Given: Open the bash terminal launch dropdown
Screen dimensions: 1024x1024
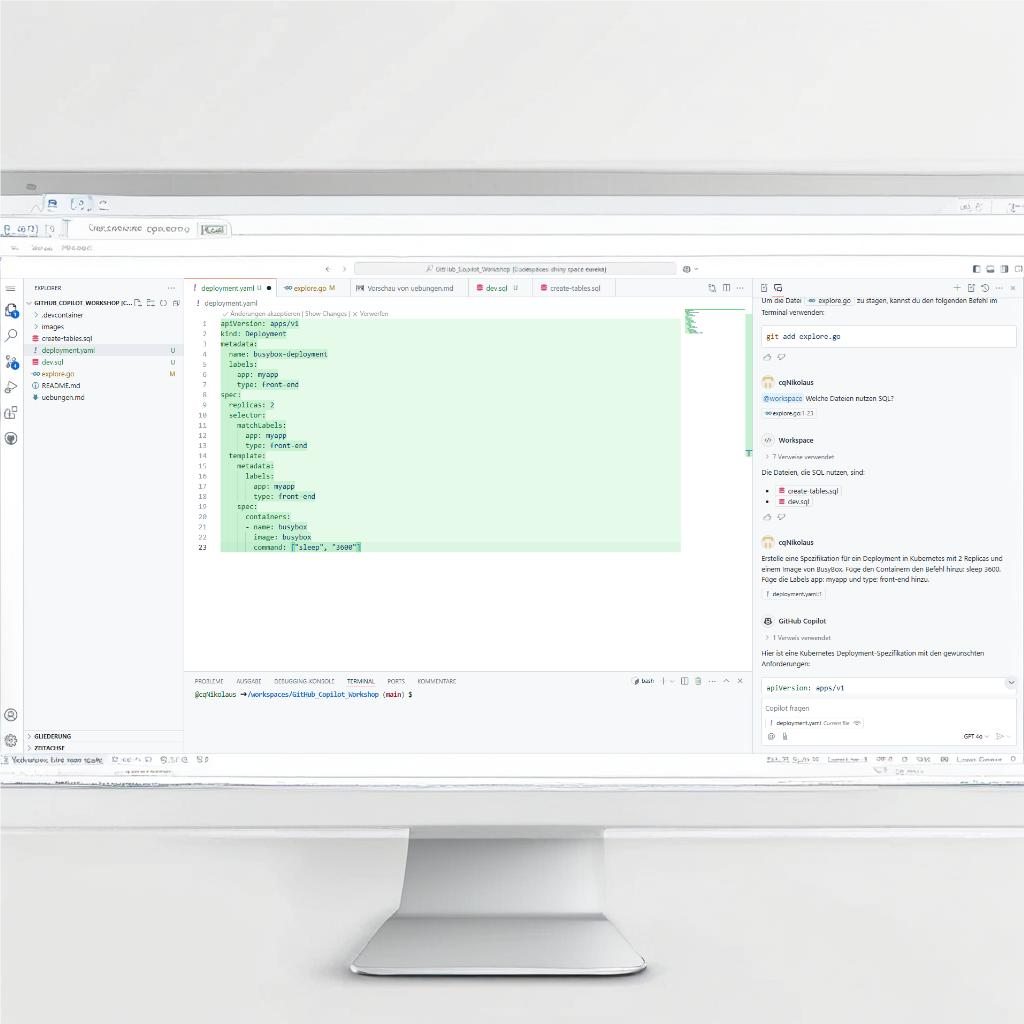Looking at the screenshot, I should click(x=671, y=681).
